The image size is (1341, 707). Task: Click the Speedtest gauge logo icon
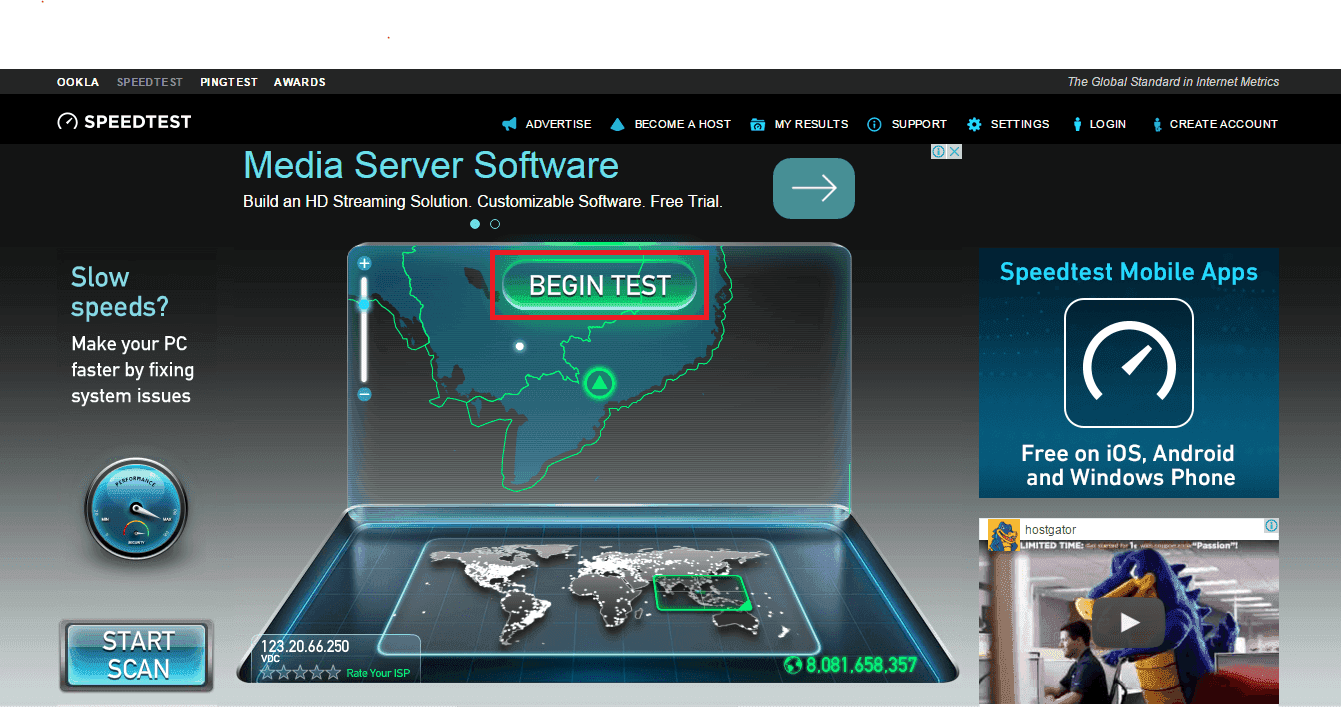click(67, 122)
